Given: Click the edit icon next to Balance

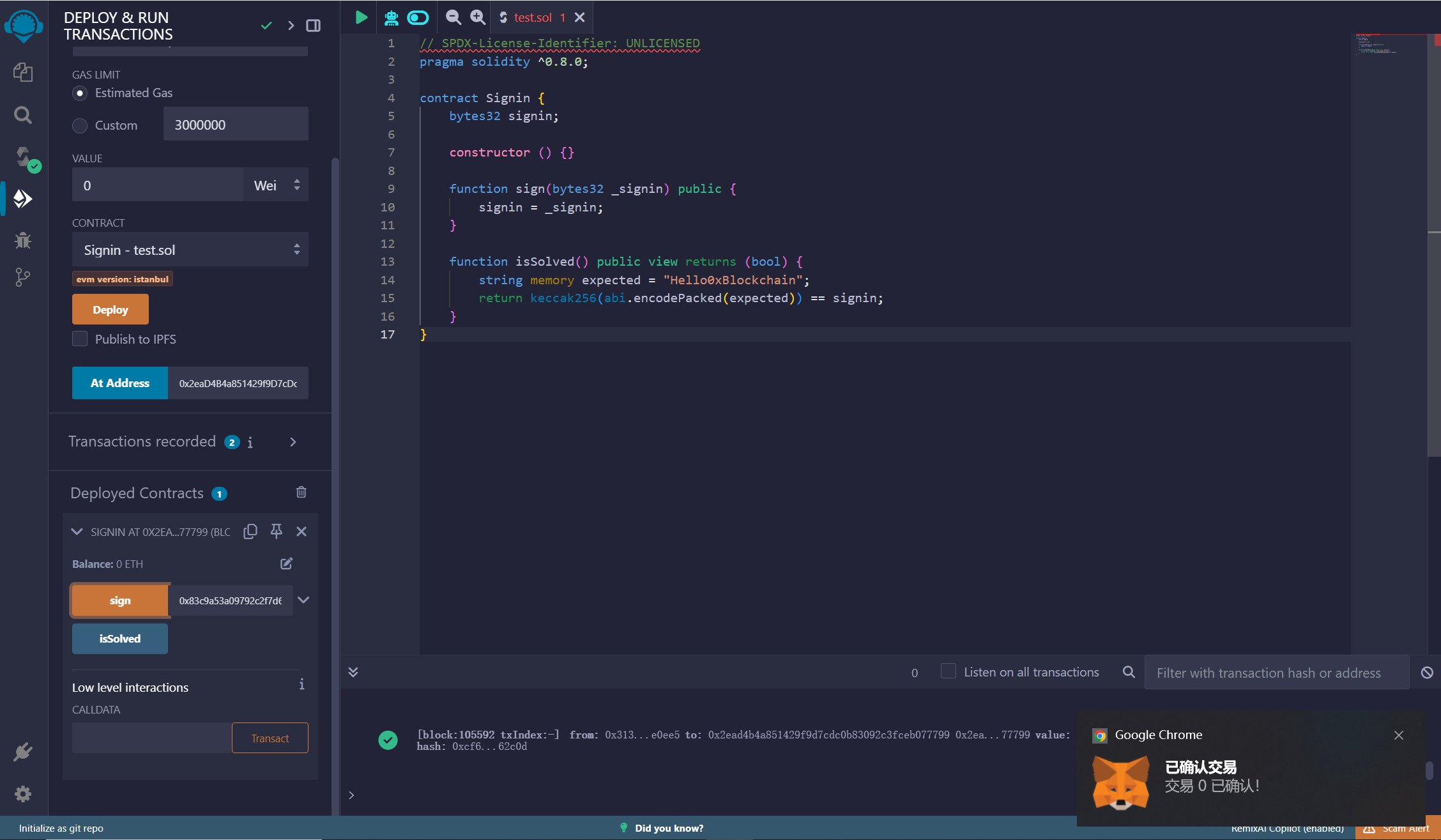Looking at the screenshot, I should point(287,563).
